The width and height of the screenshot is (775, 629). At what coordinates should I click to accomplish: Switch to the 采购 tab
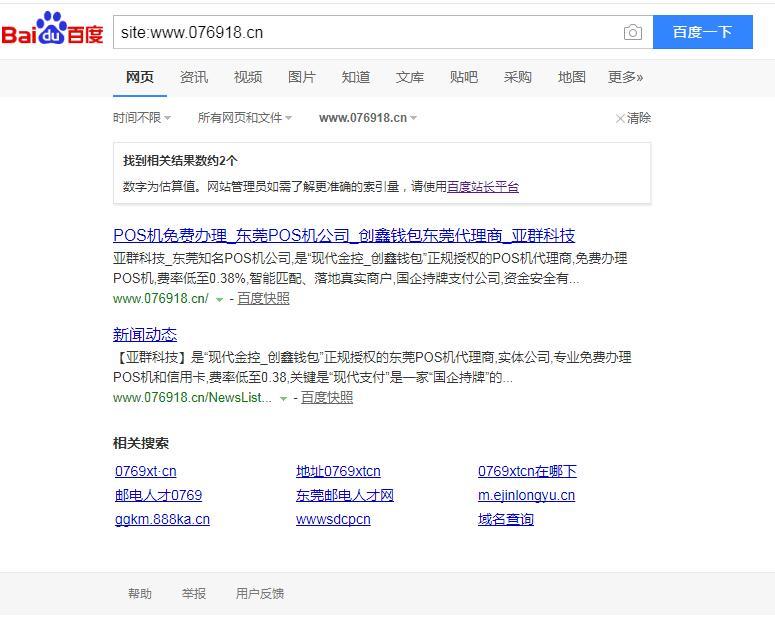(x=517, y=77)
